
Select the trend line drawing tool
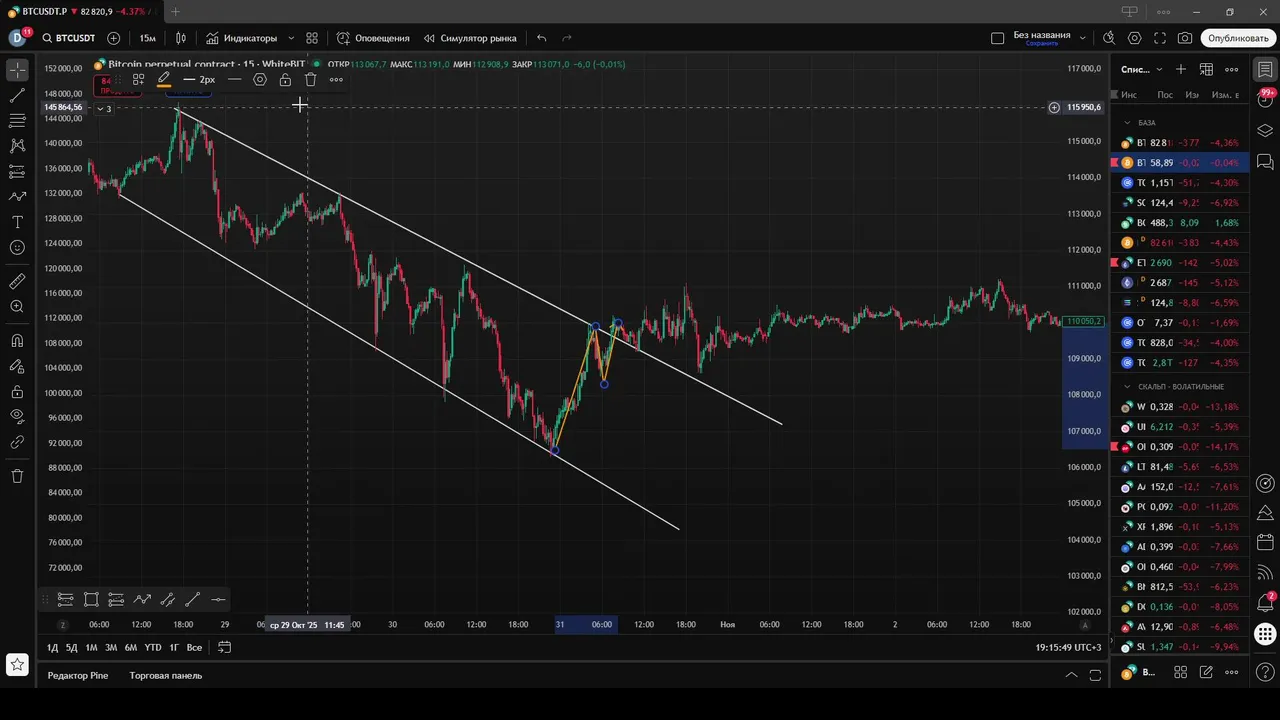pos(17,96)
